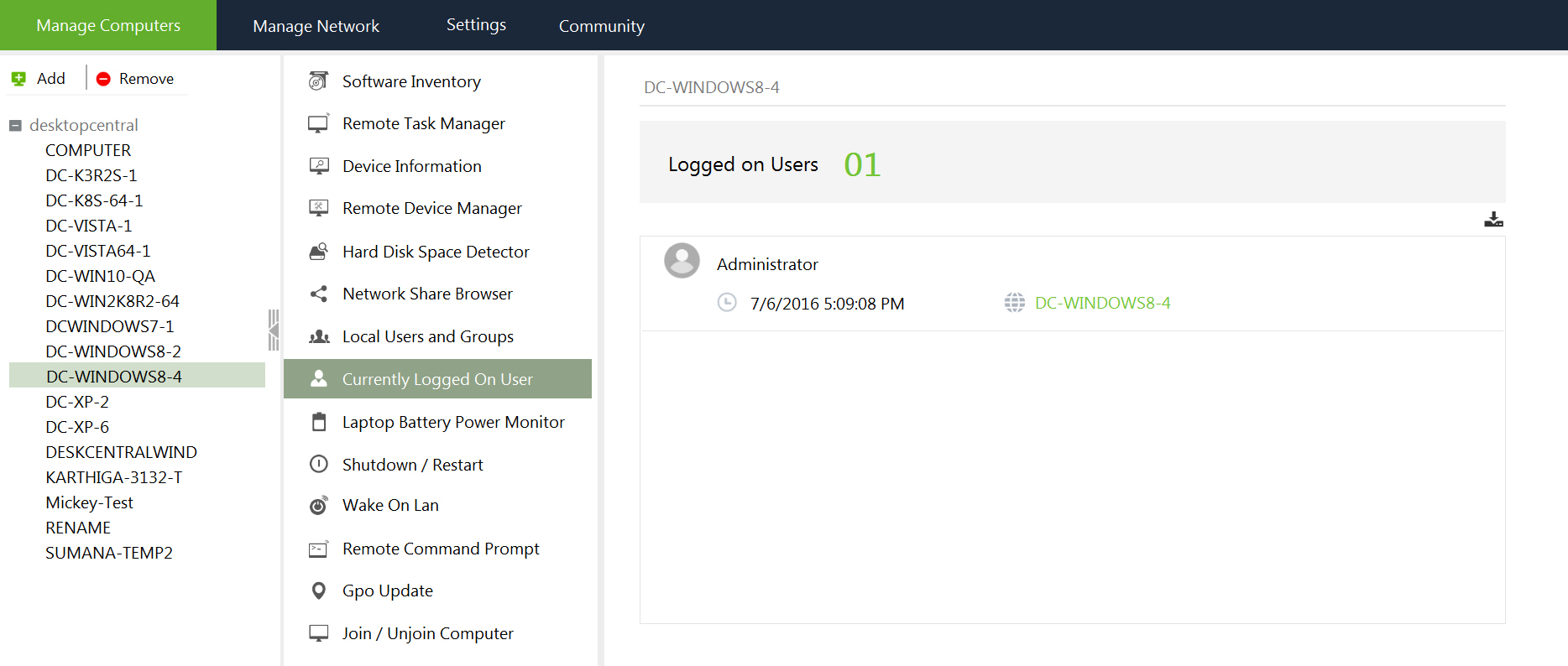
Task: Select COMPUTER in the tree
Action: coord(88,150)
